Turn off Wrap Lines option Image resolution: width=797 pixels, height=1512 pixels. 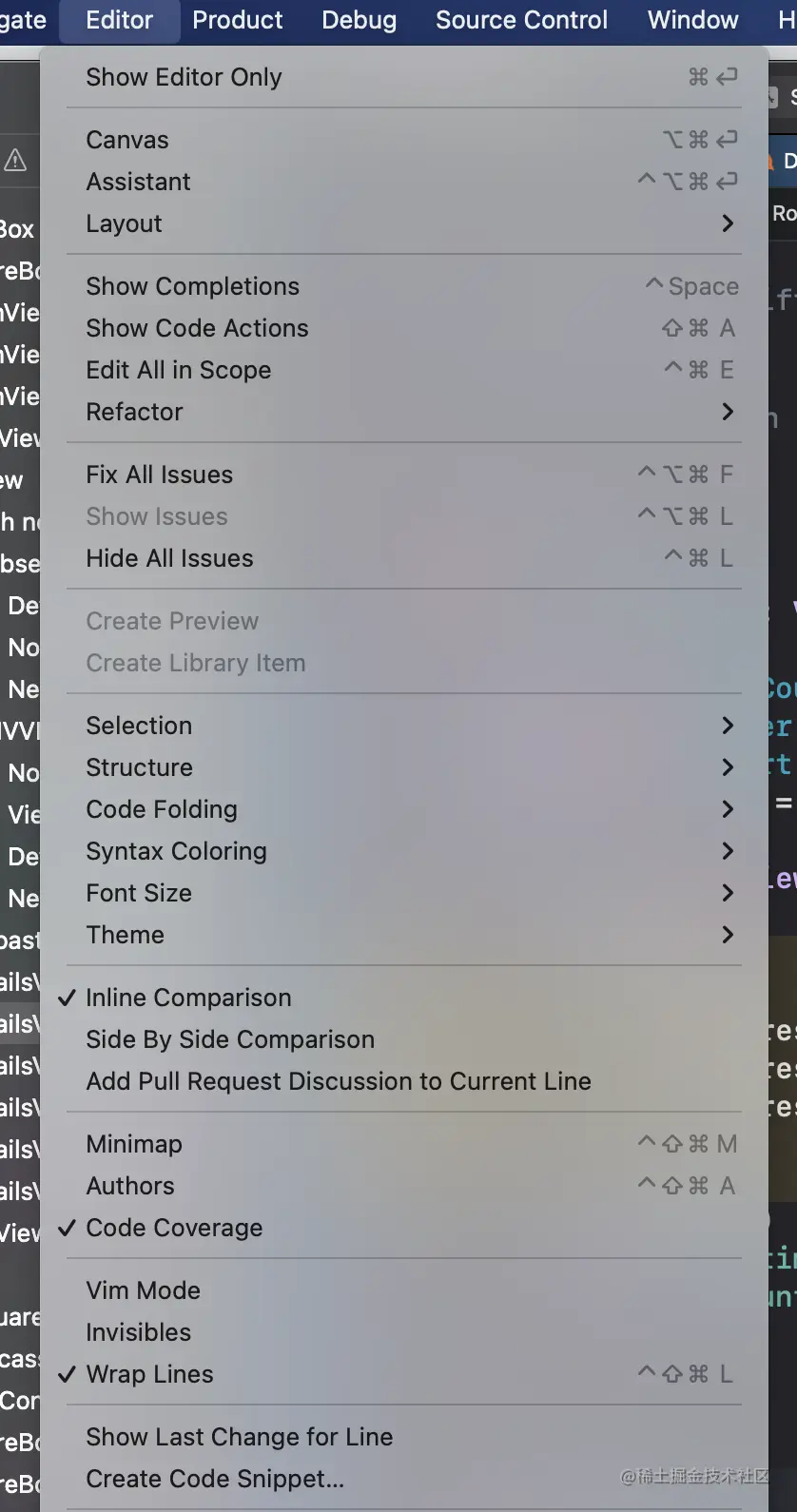click(149, 1374)
